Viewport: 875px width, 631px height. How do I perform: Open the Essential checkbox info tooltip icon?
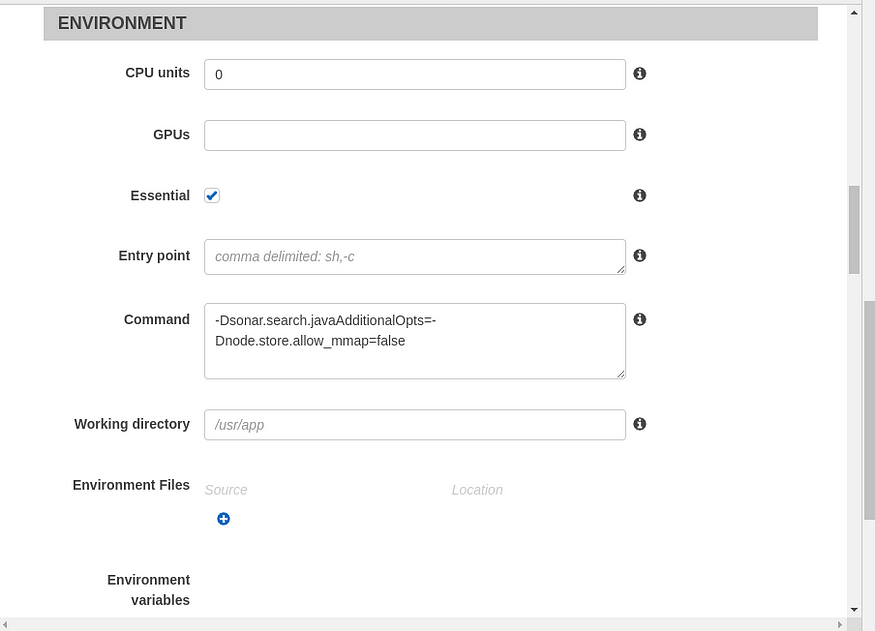coord(640,195)
